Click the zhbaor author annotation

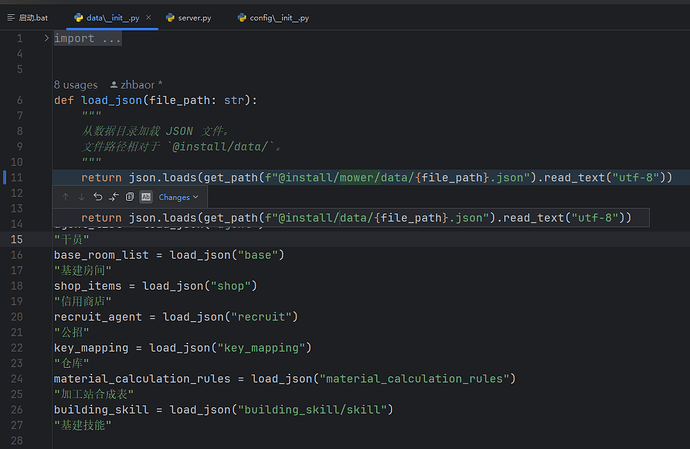136,85
